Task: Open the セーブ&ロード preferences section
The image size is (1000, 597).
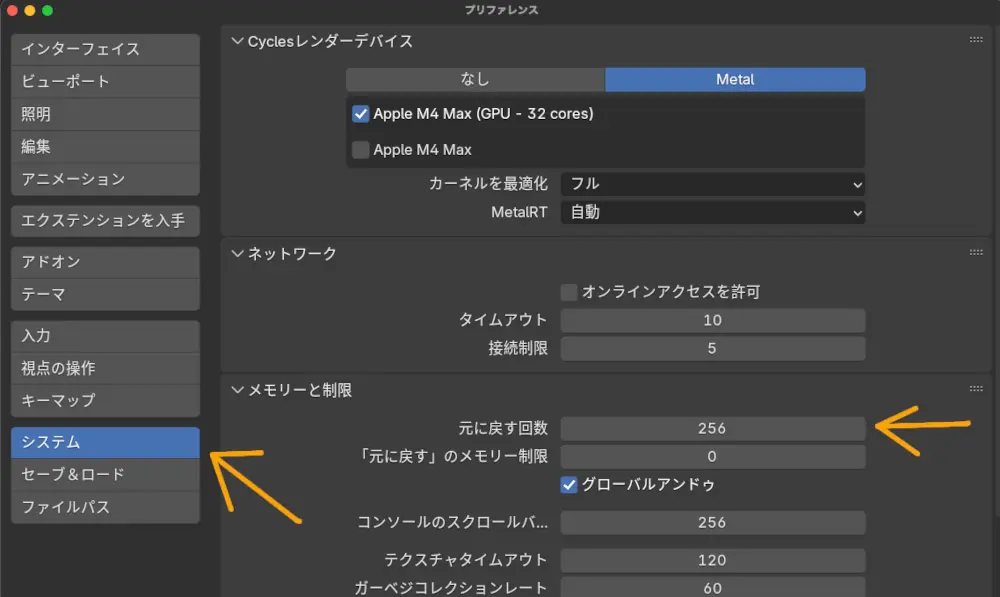Action: pos(105,475)
